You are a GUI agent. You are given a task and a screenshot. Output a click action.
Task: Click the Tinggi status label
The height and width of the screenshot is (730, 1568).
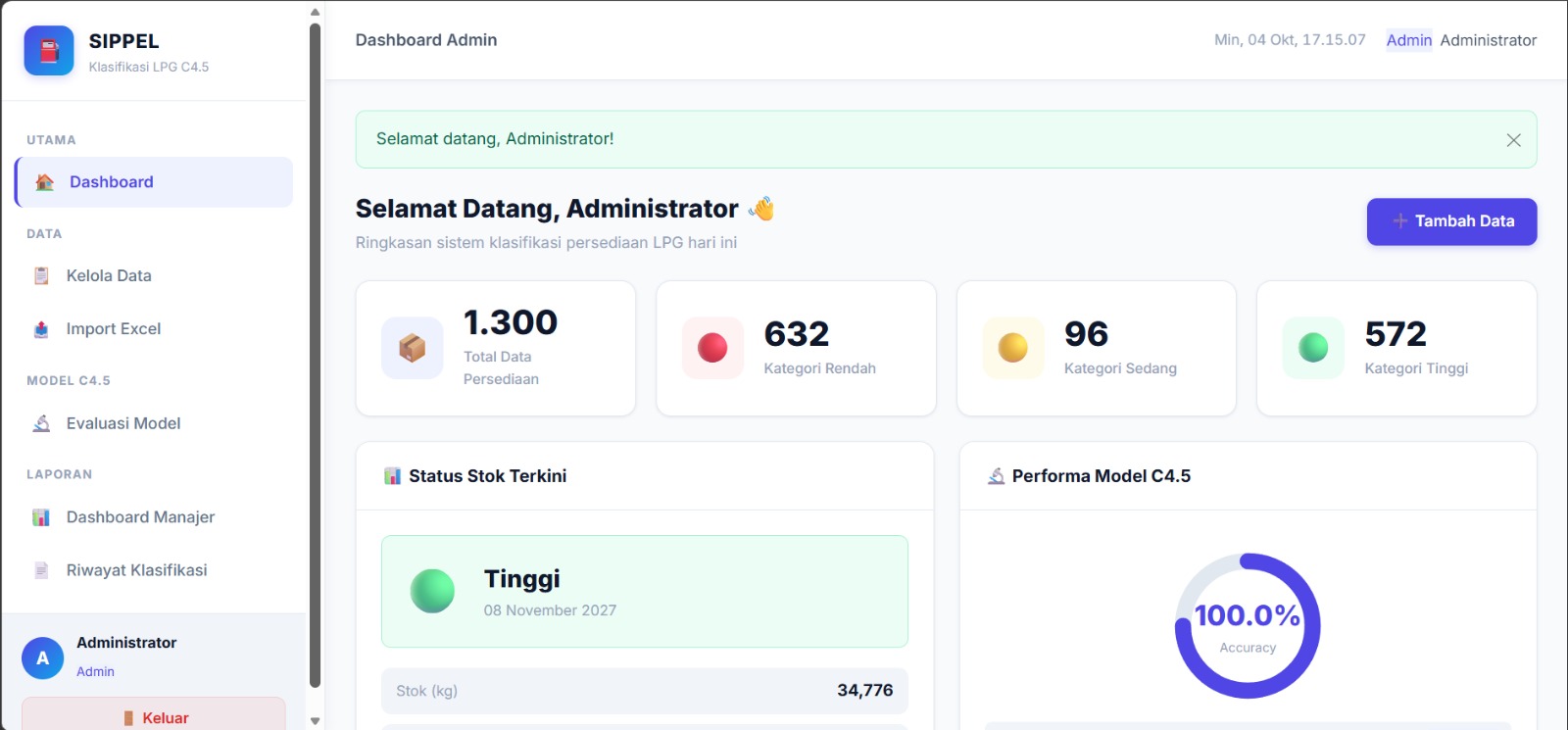pos(522,579)
